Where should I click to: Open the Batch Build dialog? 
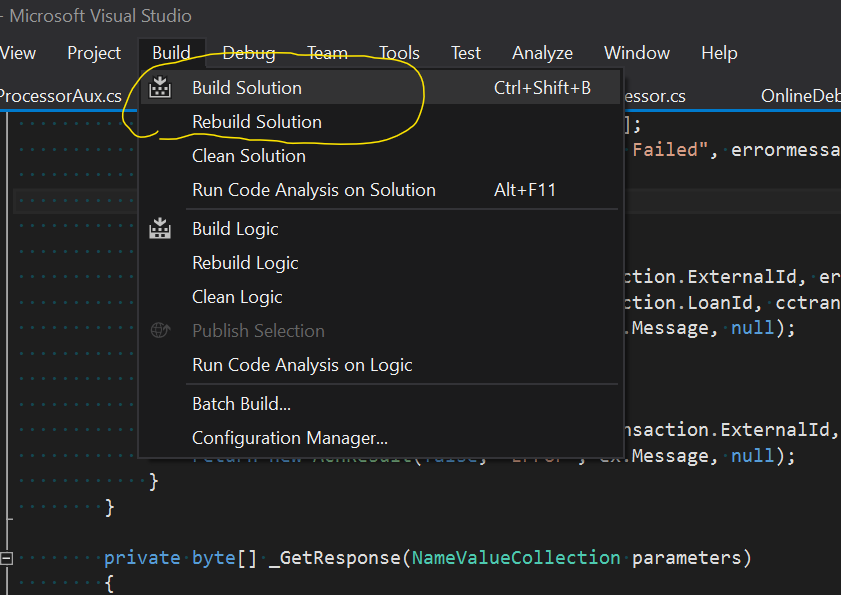[x=241, y=404]
